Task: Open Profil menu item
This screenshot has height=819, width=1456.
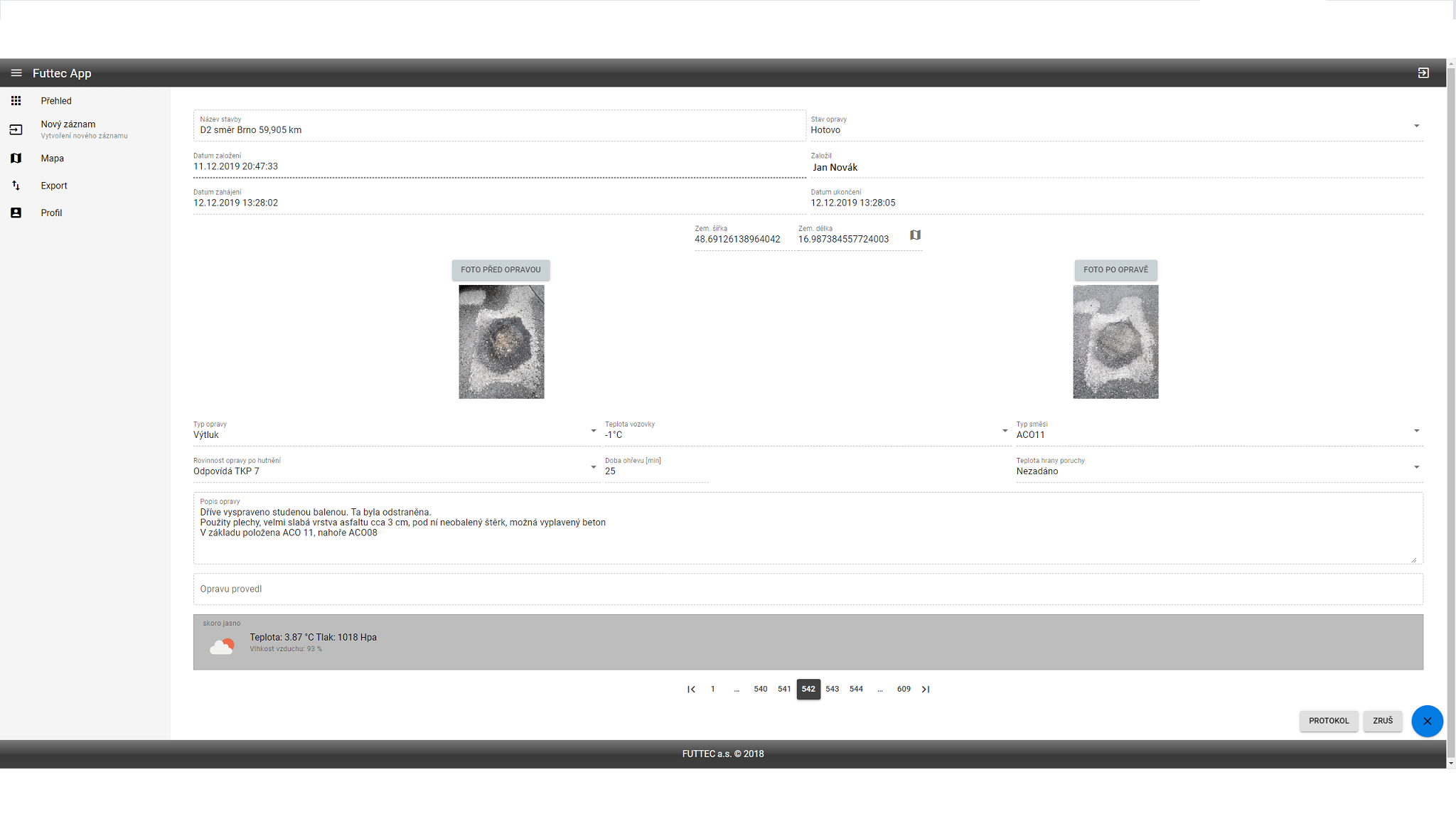Action: coord(85,213)
